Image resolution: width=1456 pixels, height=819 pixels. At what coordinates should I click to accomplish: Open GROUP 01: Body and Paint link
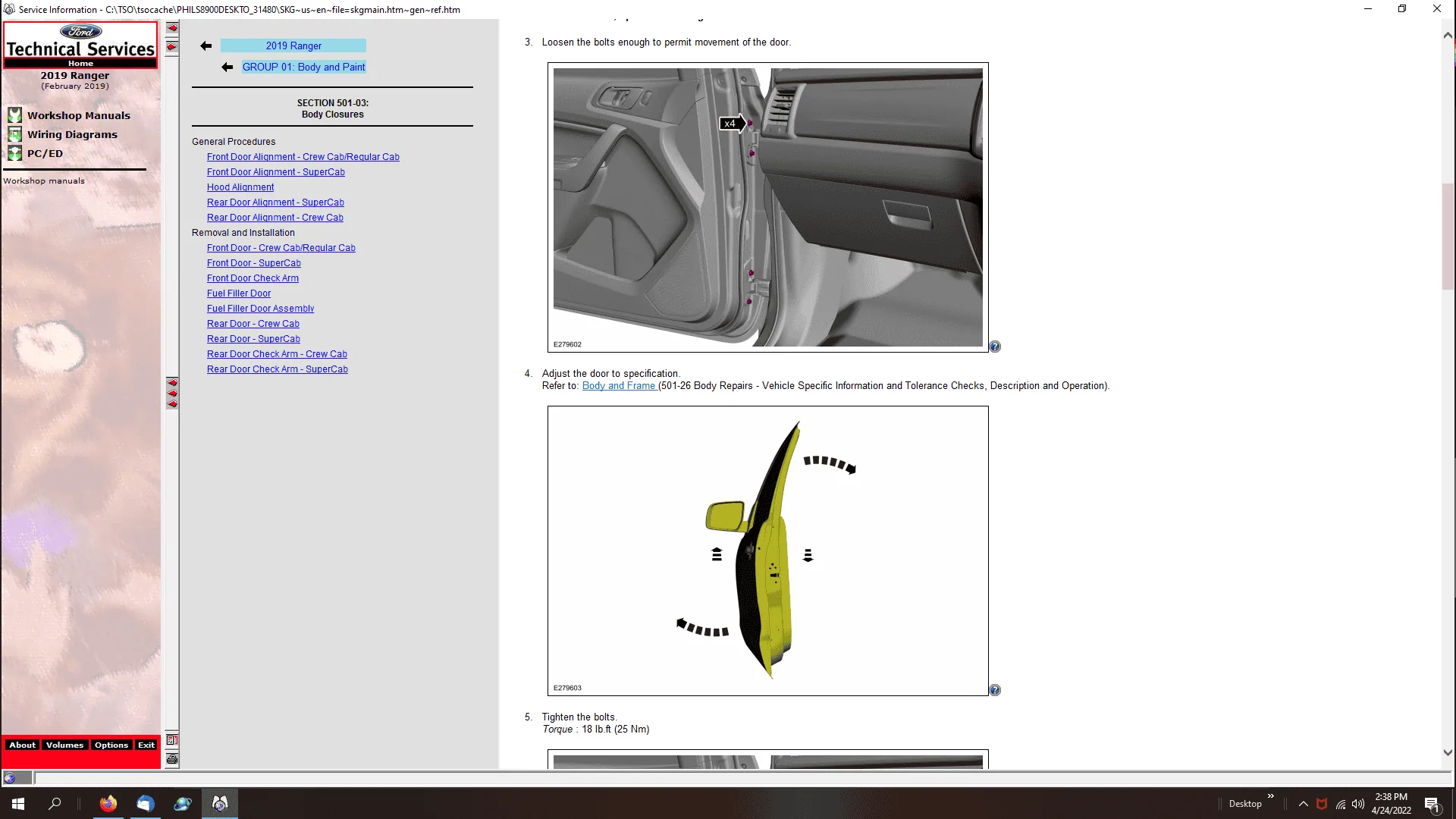[303, 67]
